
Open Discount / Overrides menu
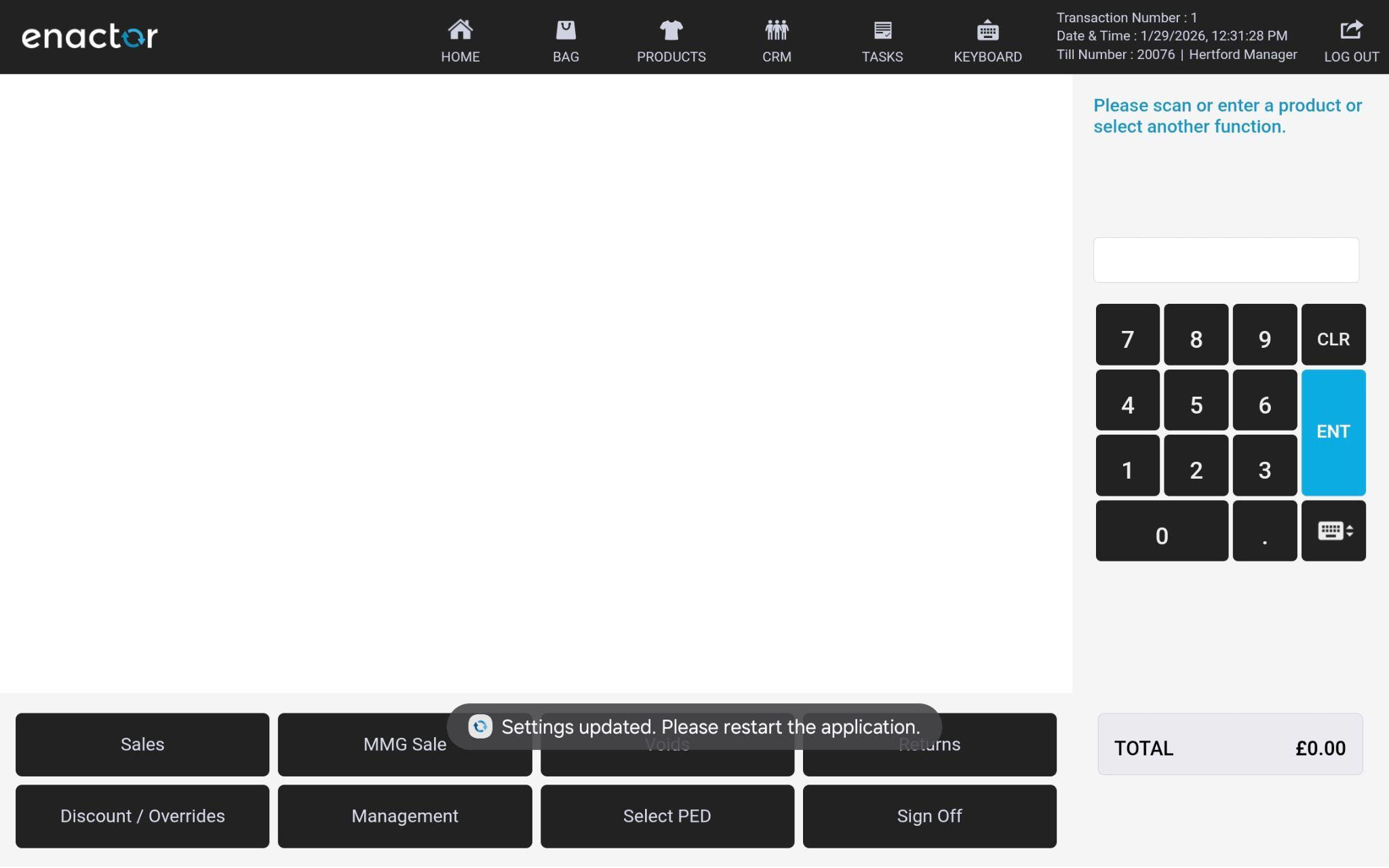click(142, 816)
